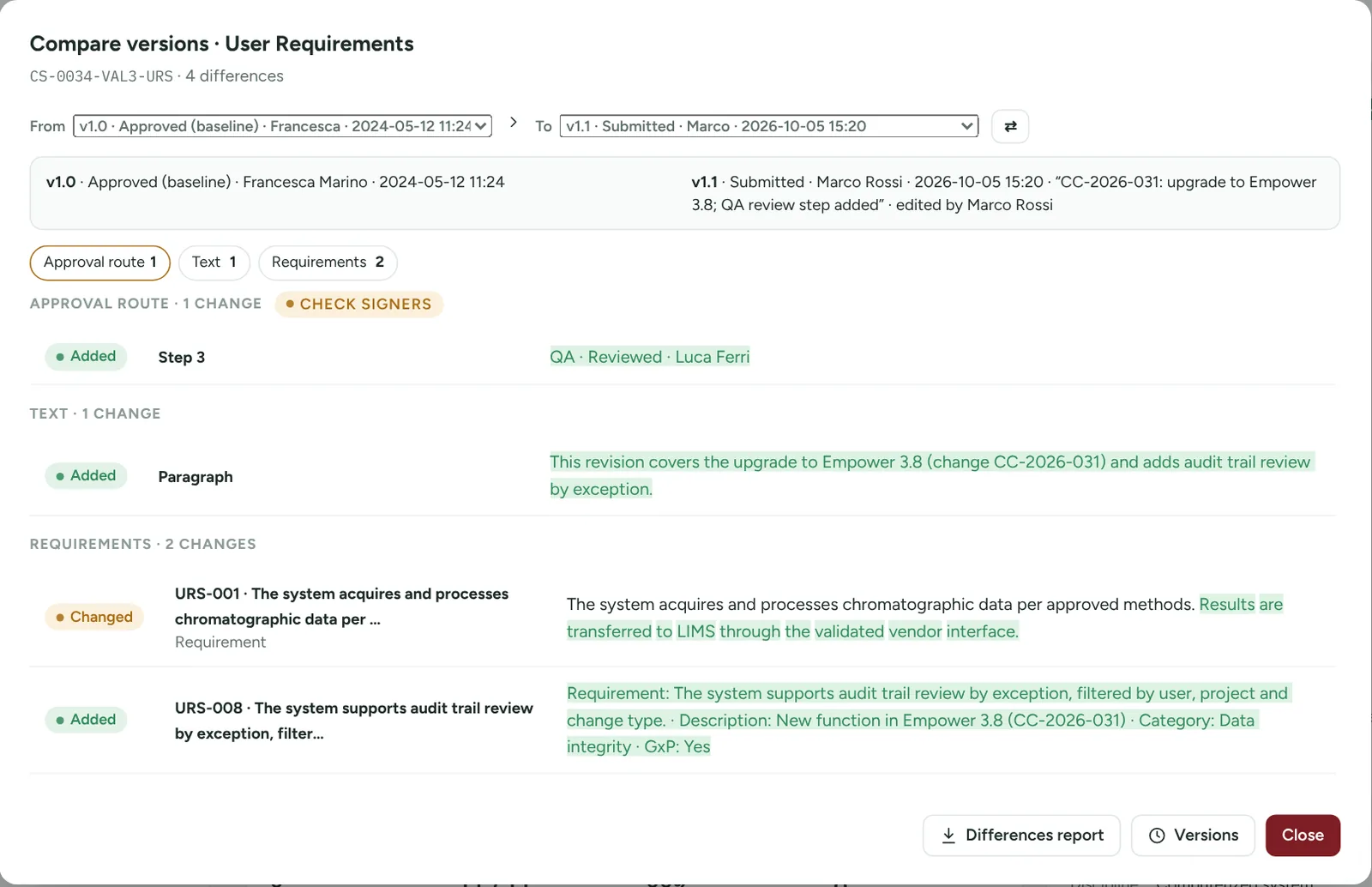
Task: Select the Requirements filter tab
Action: click(x=328, y=262)
